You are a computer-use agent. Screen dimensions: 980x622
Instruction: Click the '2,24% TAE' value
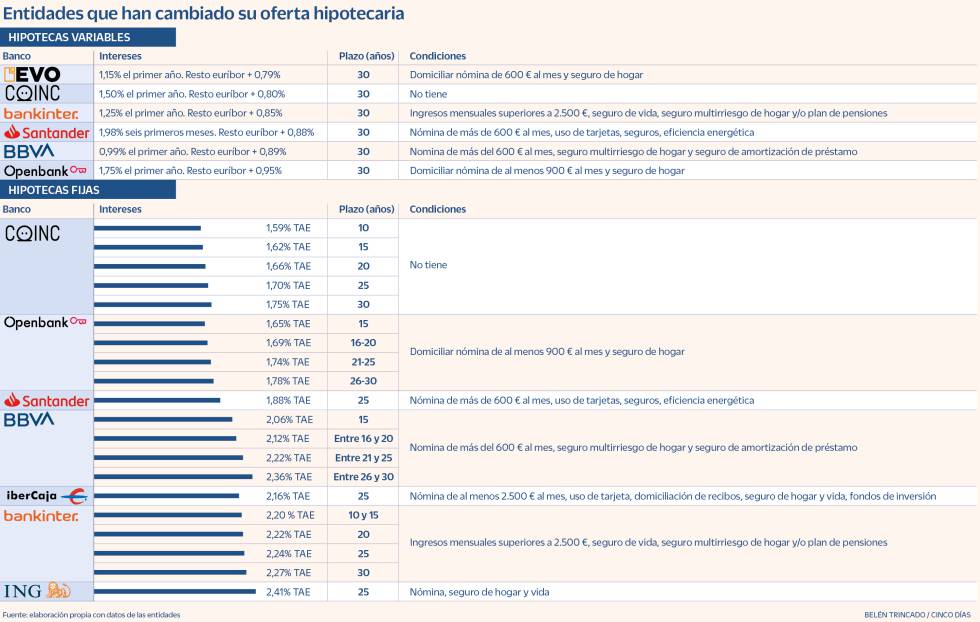coord(288,553)
